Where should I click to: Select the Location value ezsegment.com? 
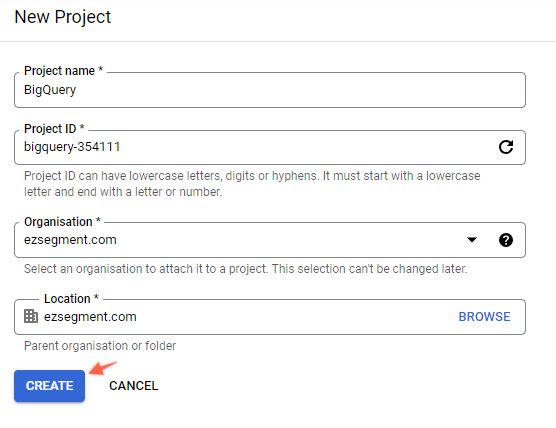pyautogui.click(x=90, y=317)
